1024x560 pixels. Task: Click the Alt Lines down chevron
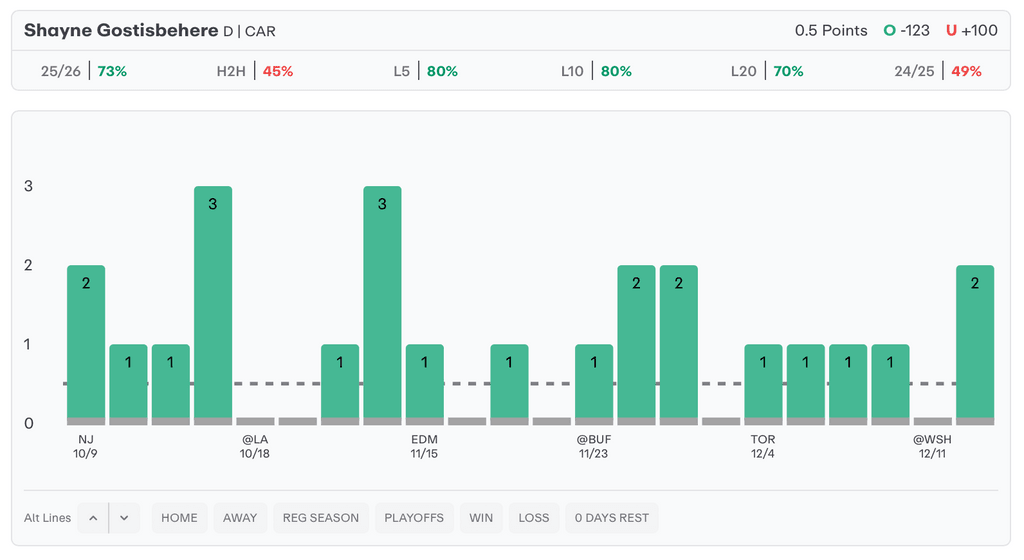124,518
